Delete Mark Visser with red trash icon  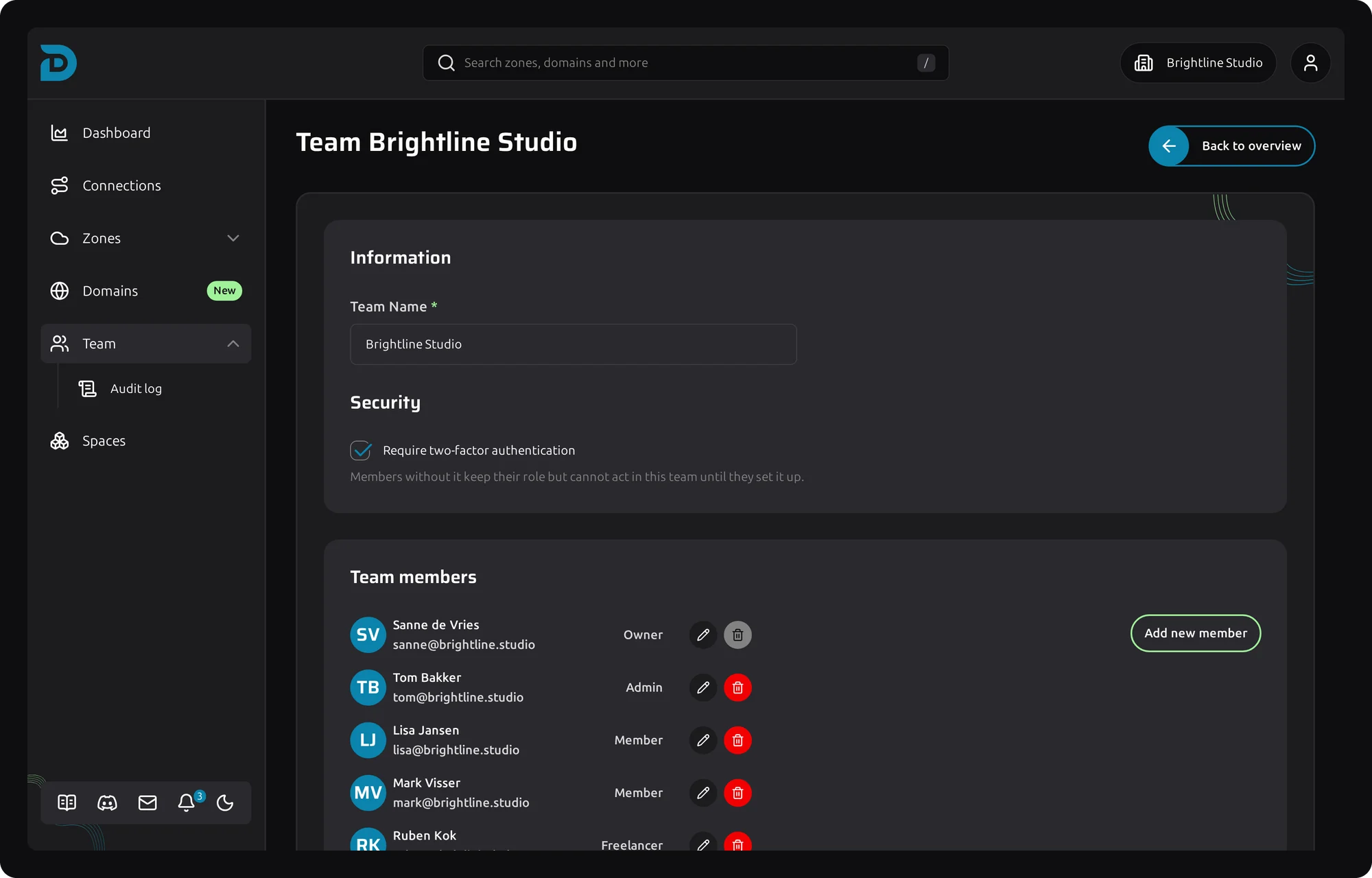pos(737,793)
